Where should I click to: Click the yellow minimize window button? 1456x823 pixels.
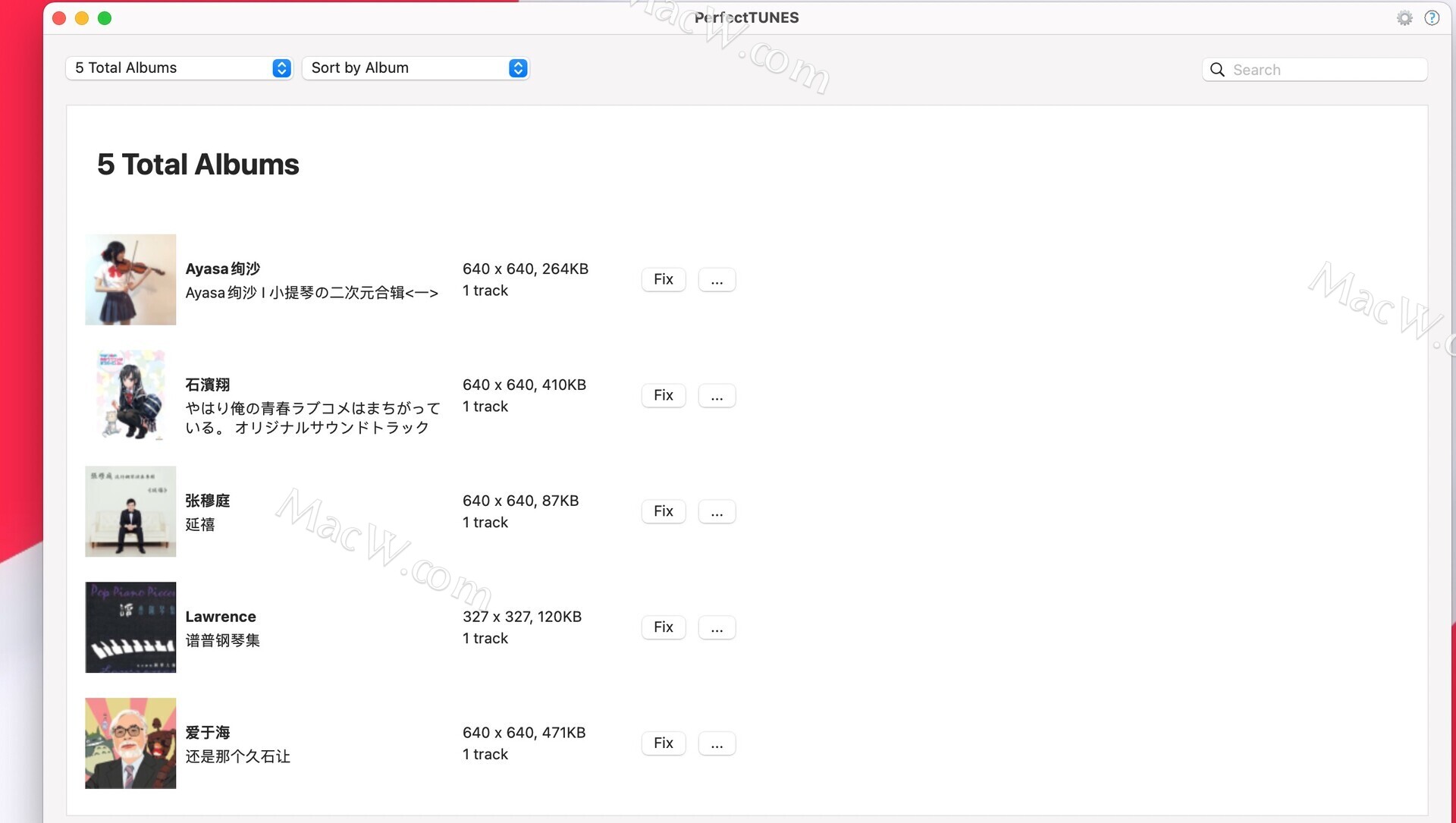[x=82, y=18]
